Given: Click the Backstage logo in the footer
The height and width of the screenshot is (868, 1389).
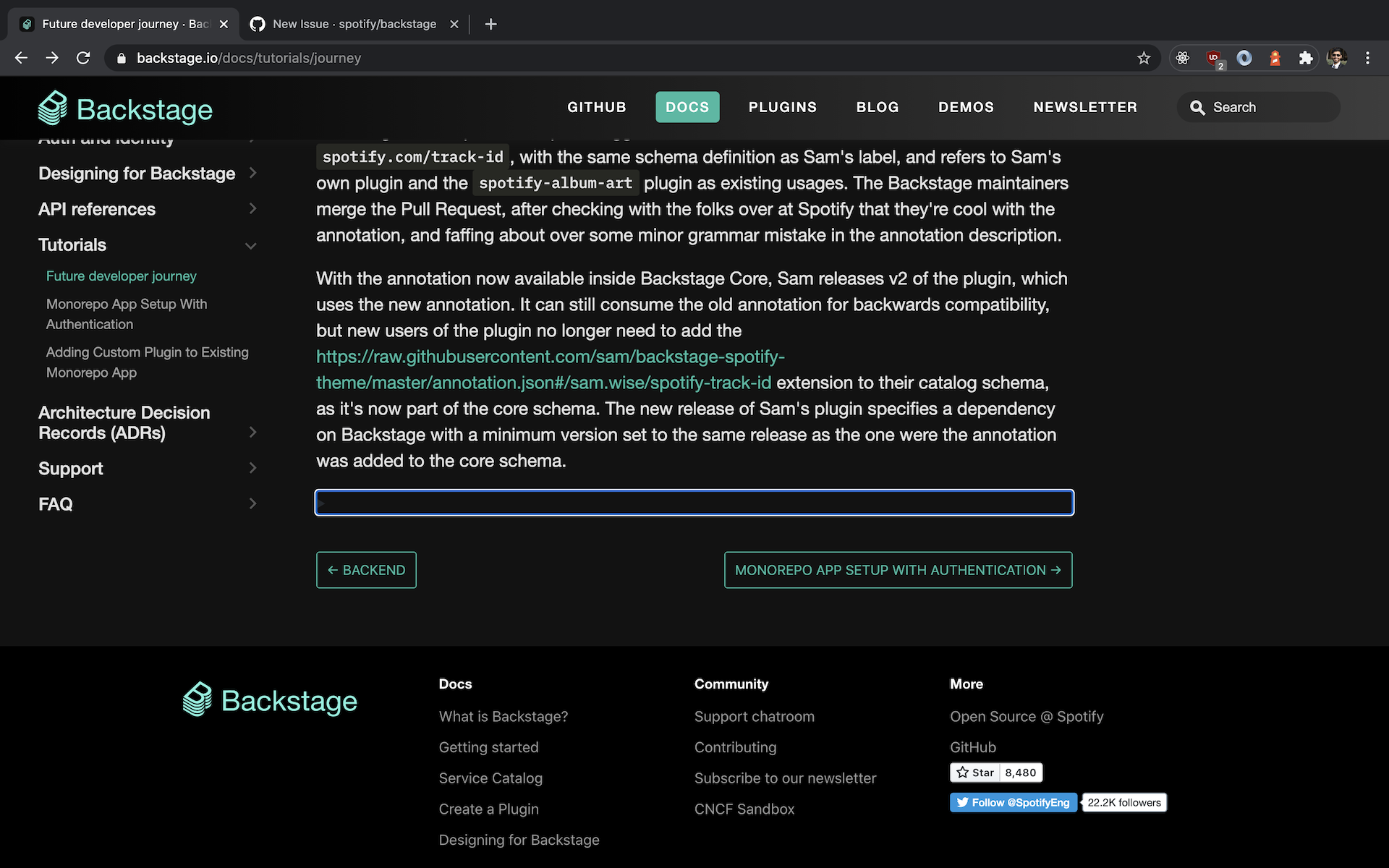Looking at the screenshot, I should [x=268, y=699].
